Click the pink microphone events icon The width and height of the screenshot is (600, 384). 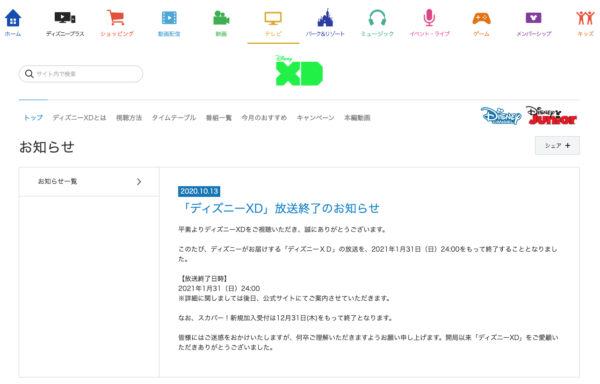tap(429, 18)
